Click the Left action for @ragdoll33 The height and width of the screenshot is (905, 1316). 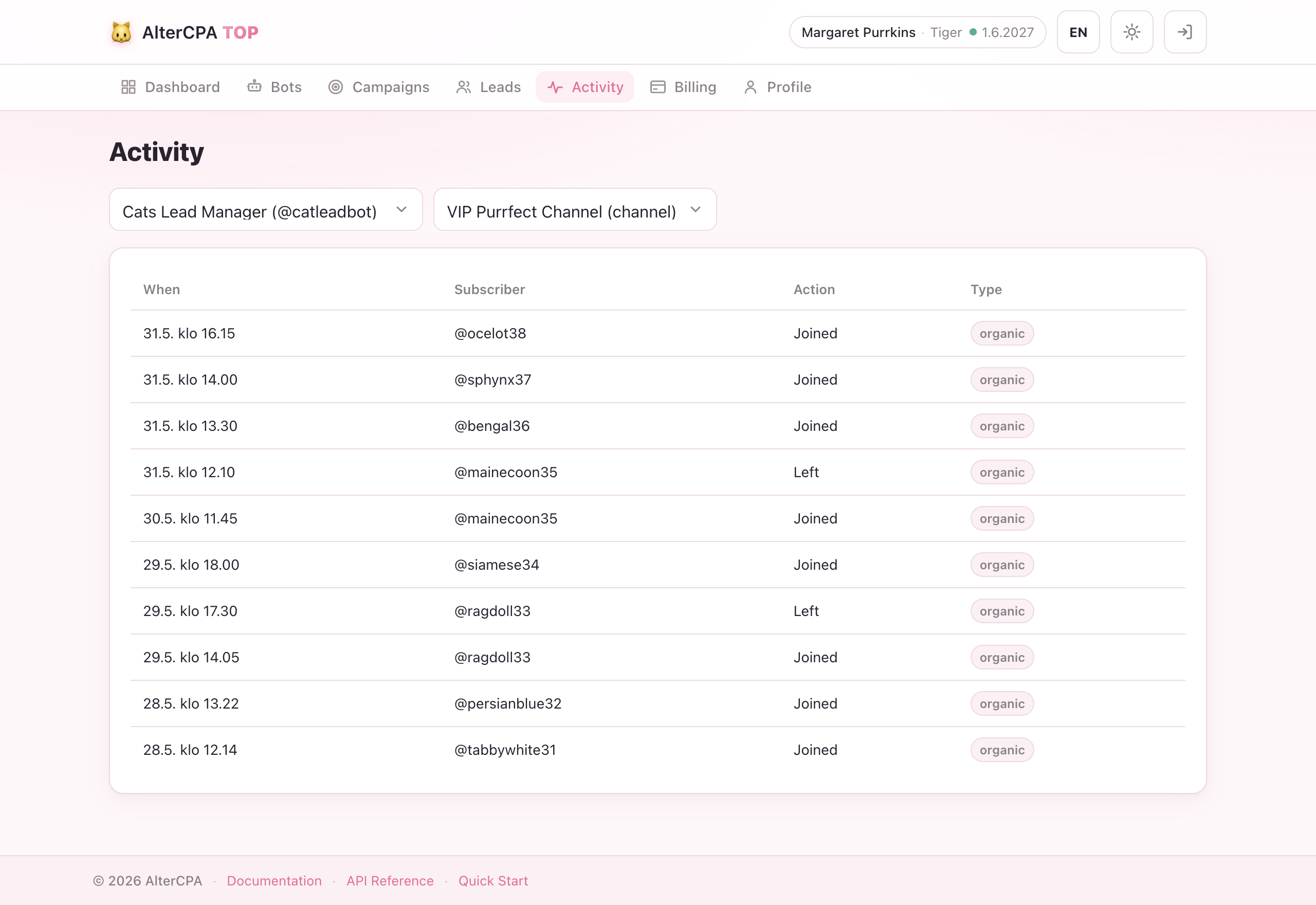pos(806,611)
